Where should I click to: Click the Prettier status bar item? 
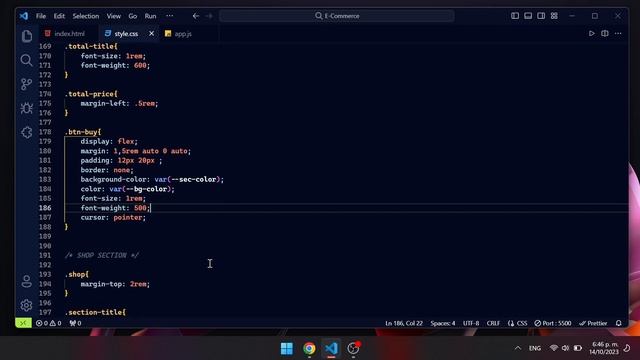(x=593, y=323)
